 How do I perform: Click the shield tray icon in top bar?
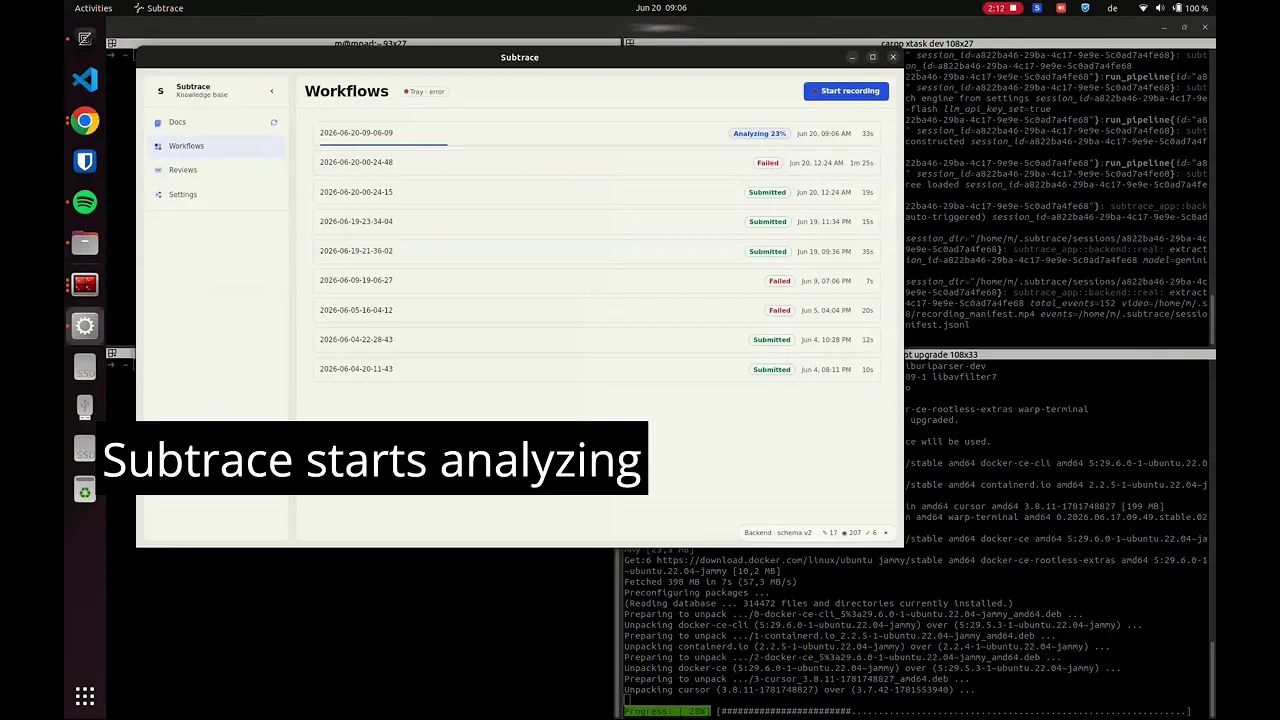point(1085,8)
